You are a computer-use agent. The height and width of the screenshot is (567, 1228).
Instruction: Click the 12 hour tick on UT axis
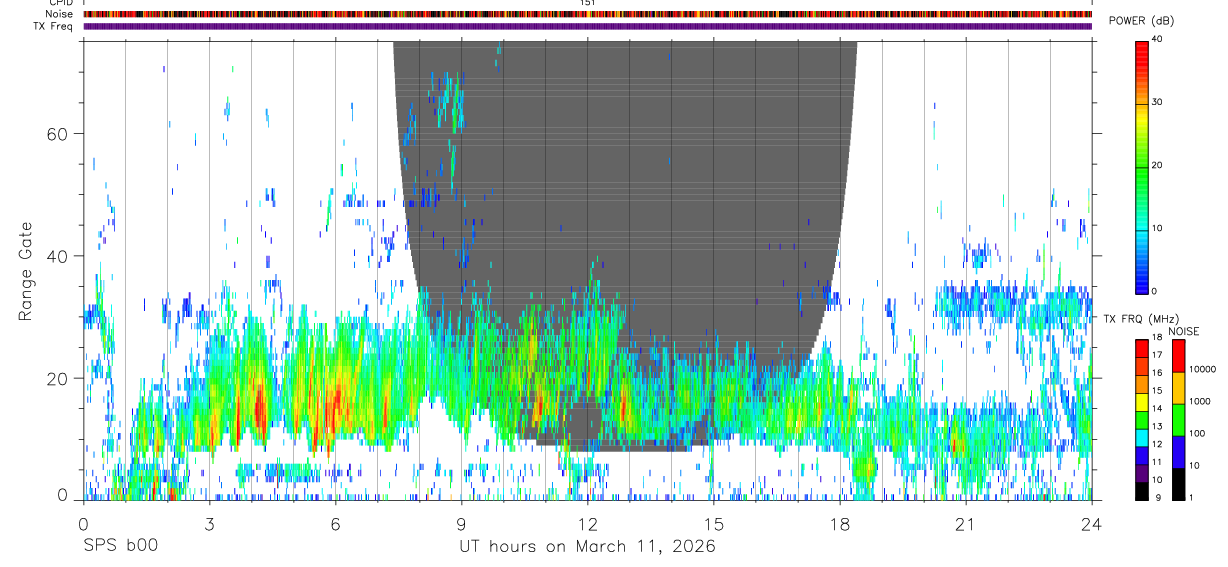[x=587, y=523]
